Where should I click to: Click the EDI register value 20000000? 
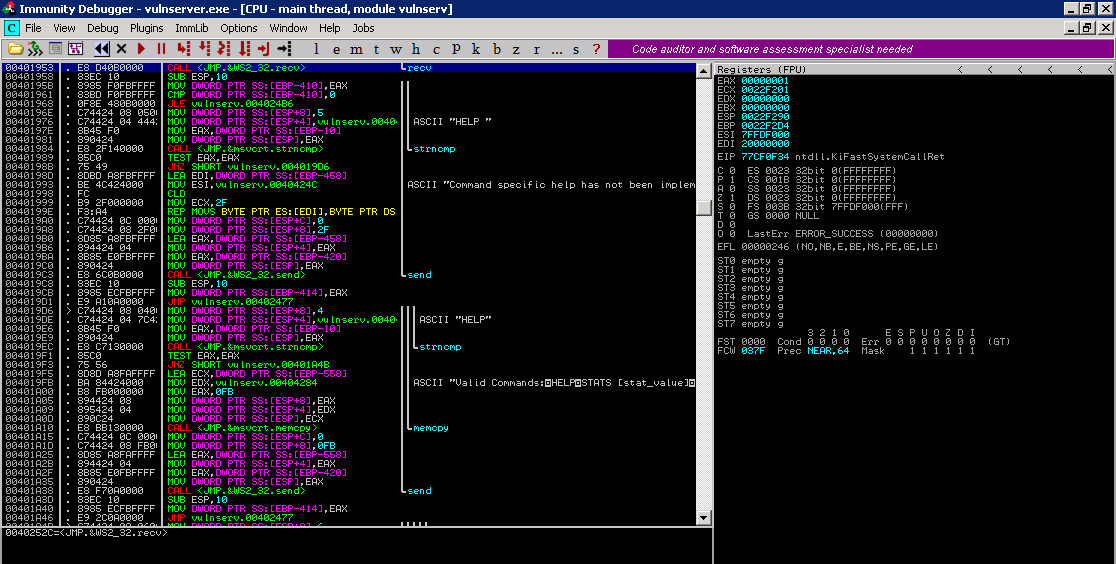pyautogui.click(x=765, y=143)
